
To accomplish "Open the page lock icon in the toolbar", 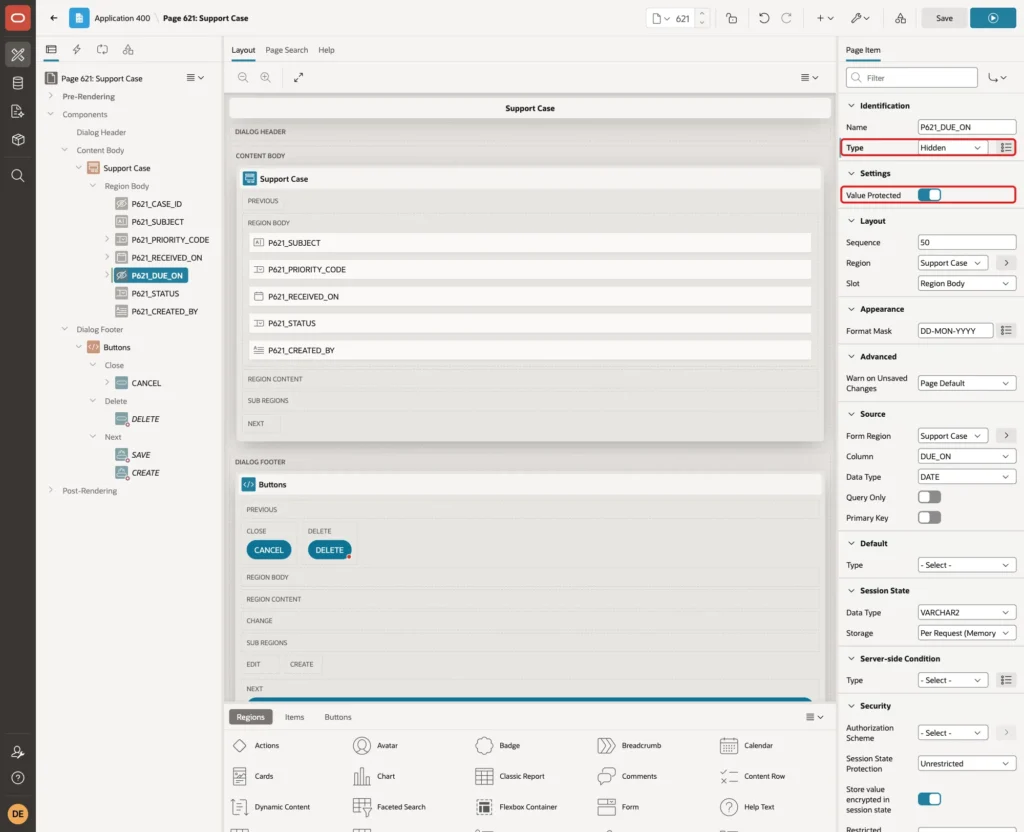I will coord(731,18).
